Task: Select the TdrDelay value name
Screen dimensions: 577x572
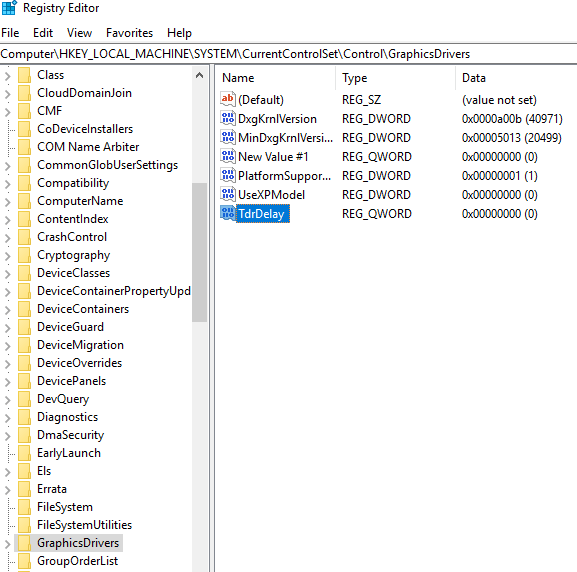Action: pyautogui.click(x=262, y=213)
